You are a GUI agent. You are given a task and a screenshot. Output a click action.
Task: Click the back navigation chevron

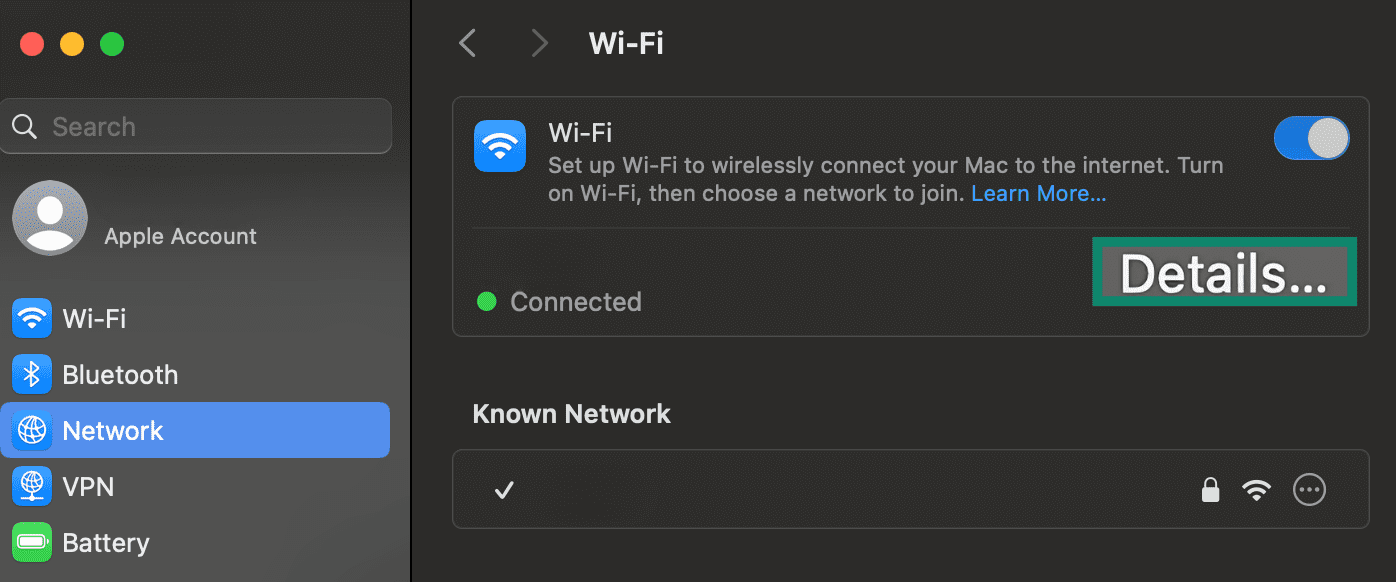click(467, 43)
